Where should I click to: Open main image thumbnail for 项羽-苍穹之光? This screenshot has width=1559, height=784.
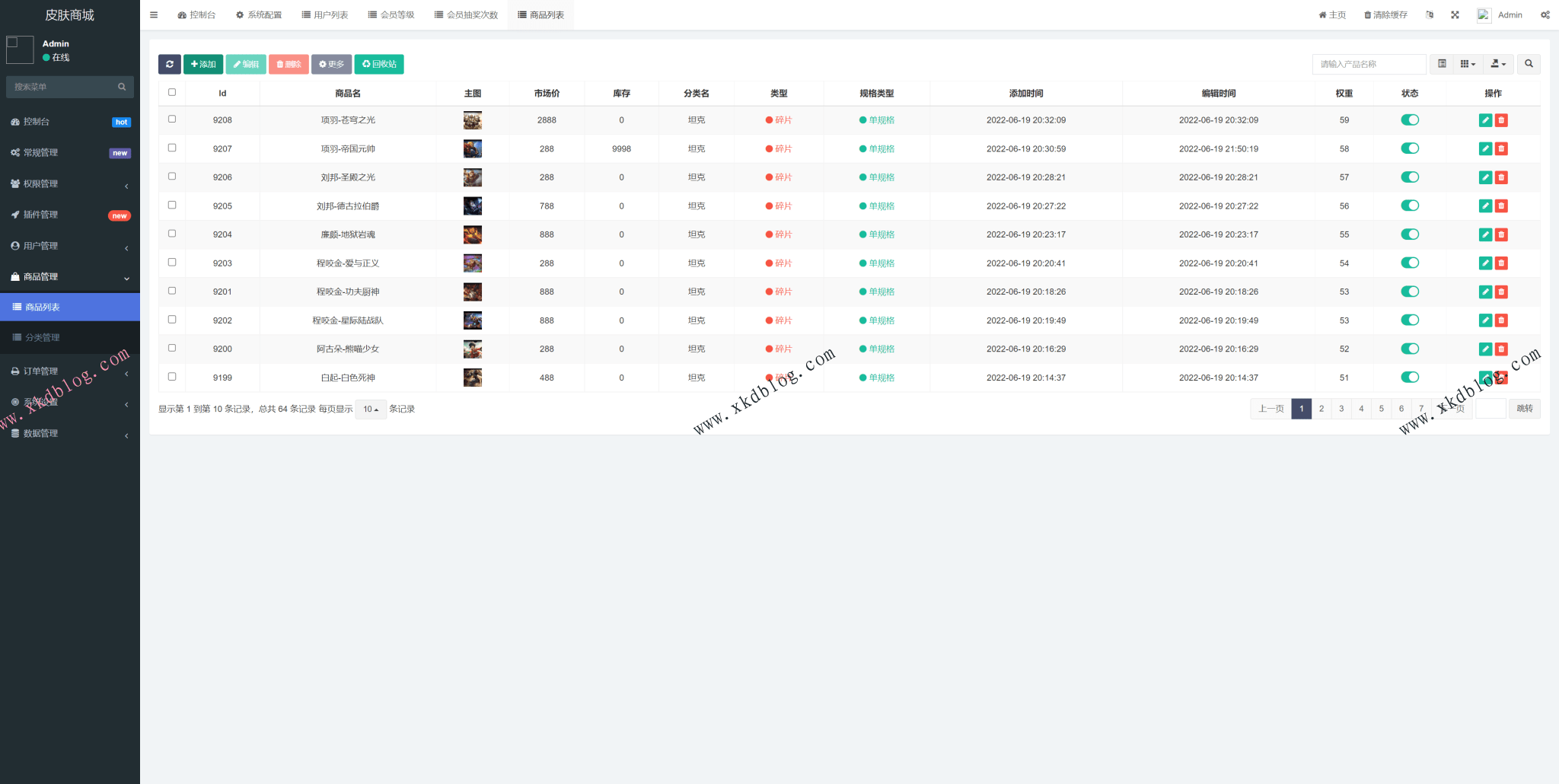[473, 120]
